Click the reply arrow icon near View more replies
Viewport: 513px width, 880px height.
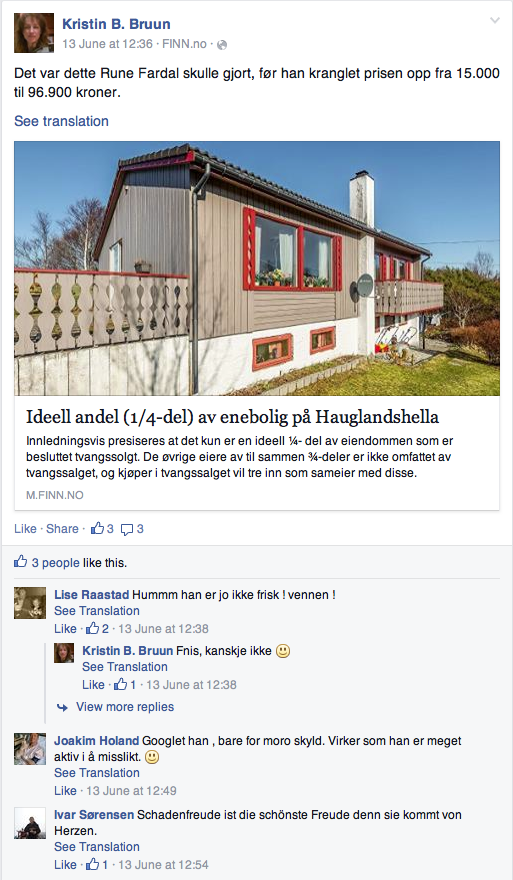coord(62,707)
